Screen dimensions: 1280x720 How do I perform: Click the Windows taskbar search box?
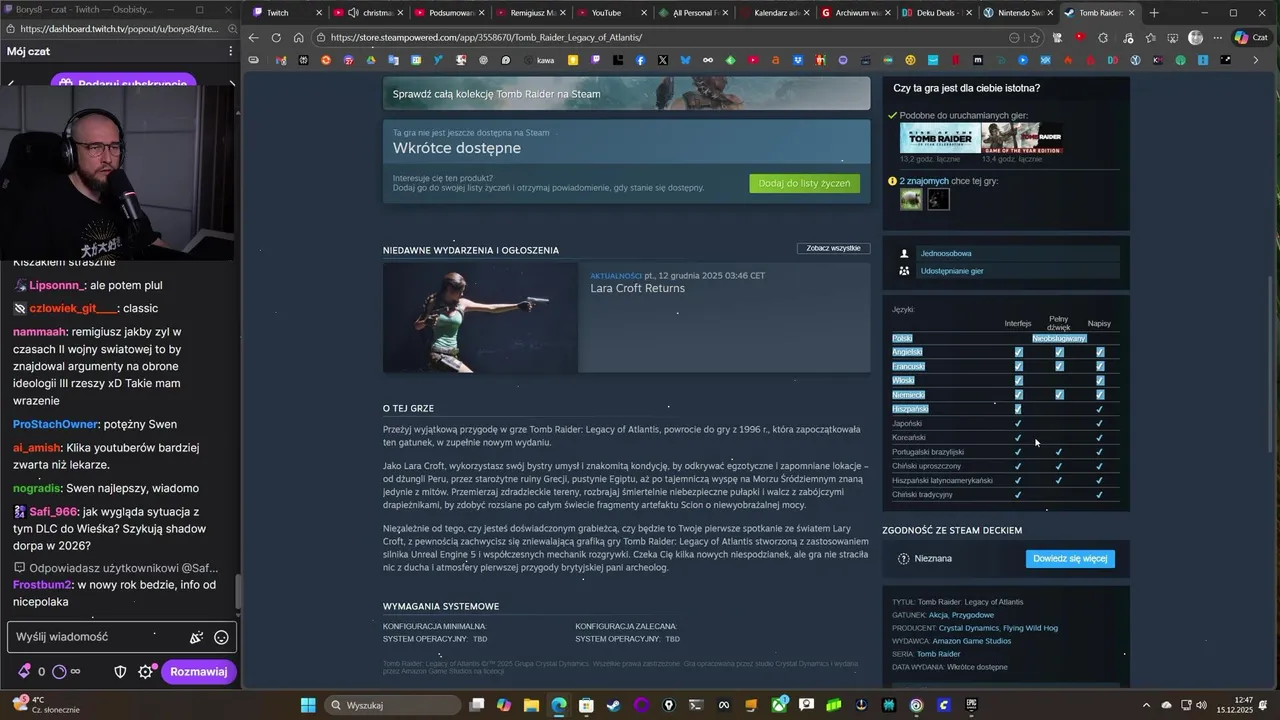(x=393, y=705)
